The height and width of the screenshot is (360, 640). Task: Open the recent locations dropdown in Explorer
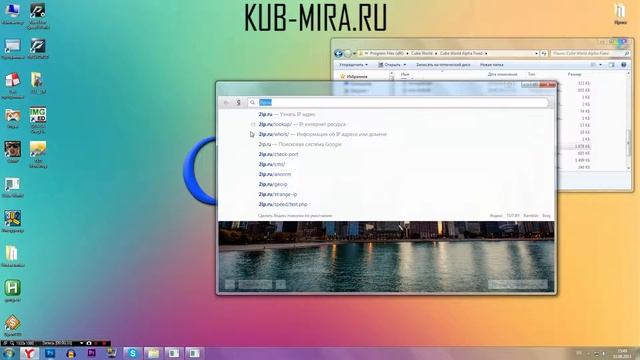point(354,53)
